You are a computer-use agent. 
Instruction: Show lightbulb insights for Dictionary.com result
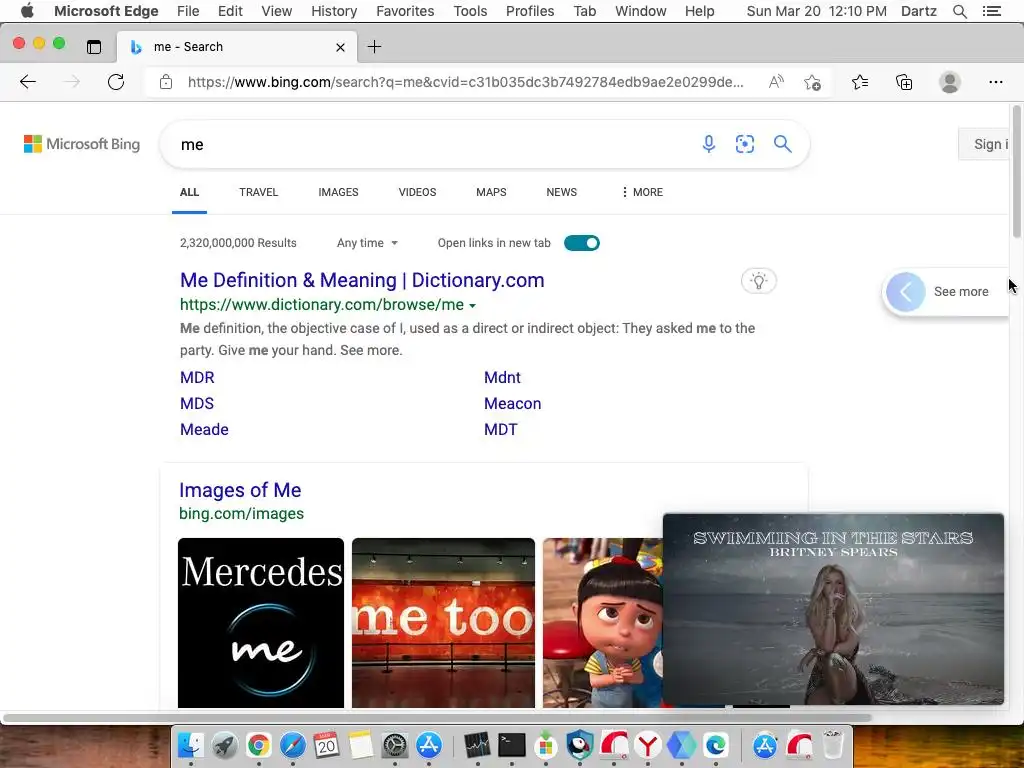(x=759, y=281)
